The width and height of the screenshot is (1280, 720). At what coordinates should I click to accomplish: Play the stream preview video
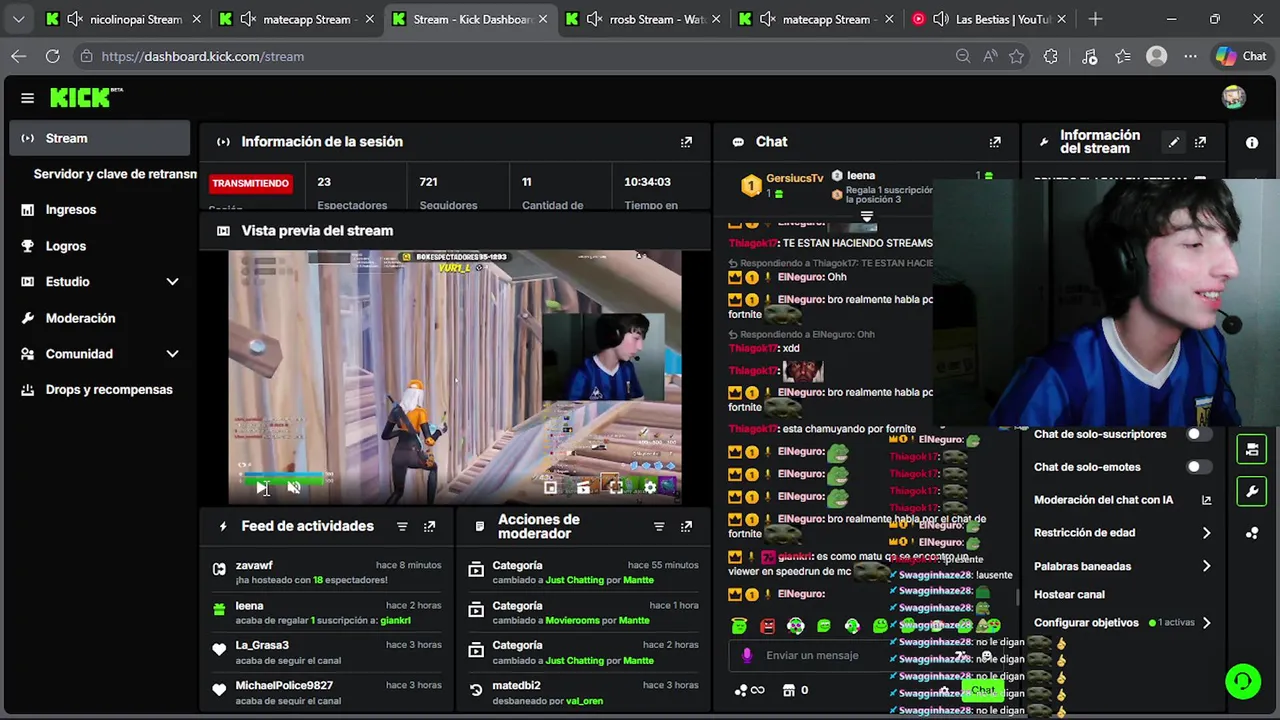pos(262,487)
